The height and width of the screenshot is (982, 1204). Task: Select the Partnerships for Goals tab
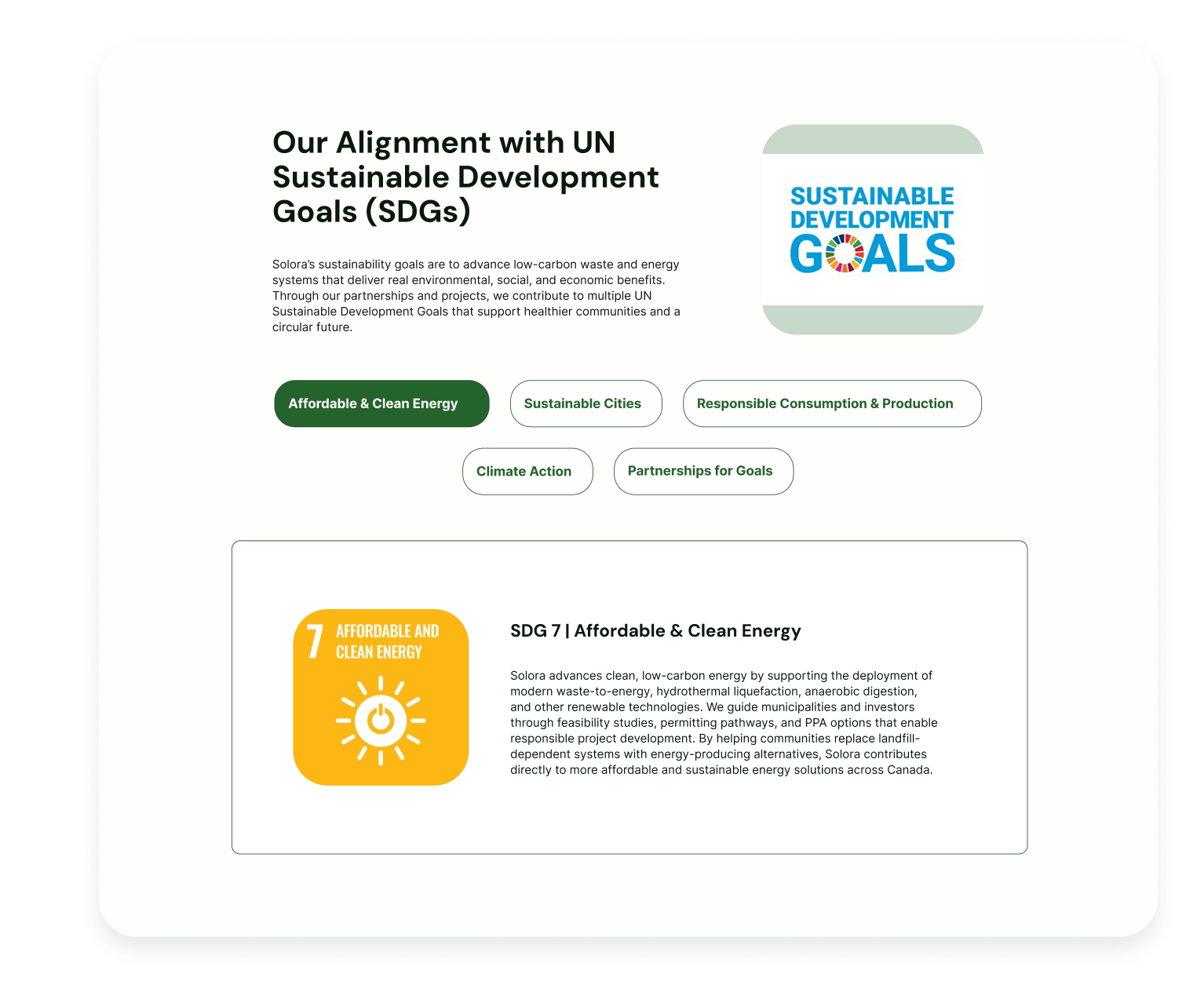703,471
